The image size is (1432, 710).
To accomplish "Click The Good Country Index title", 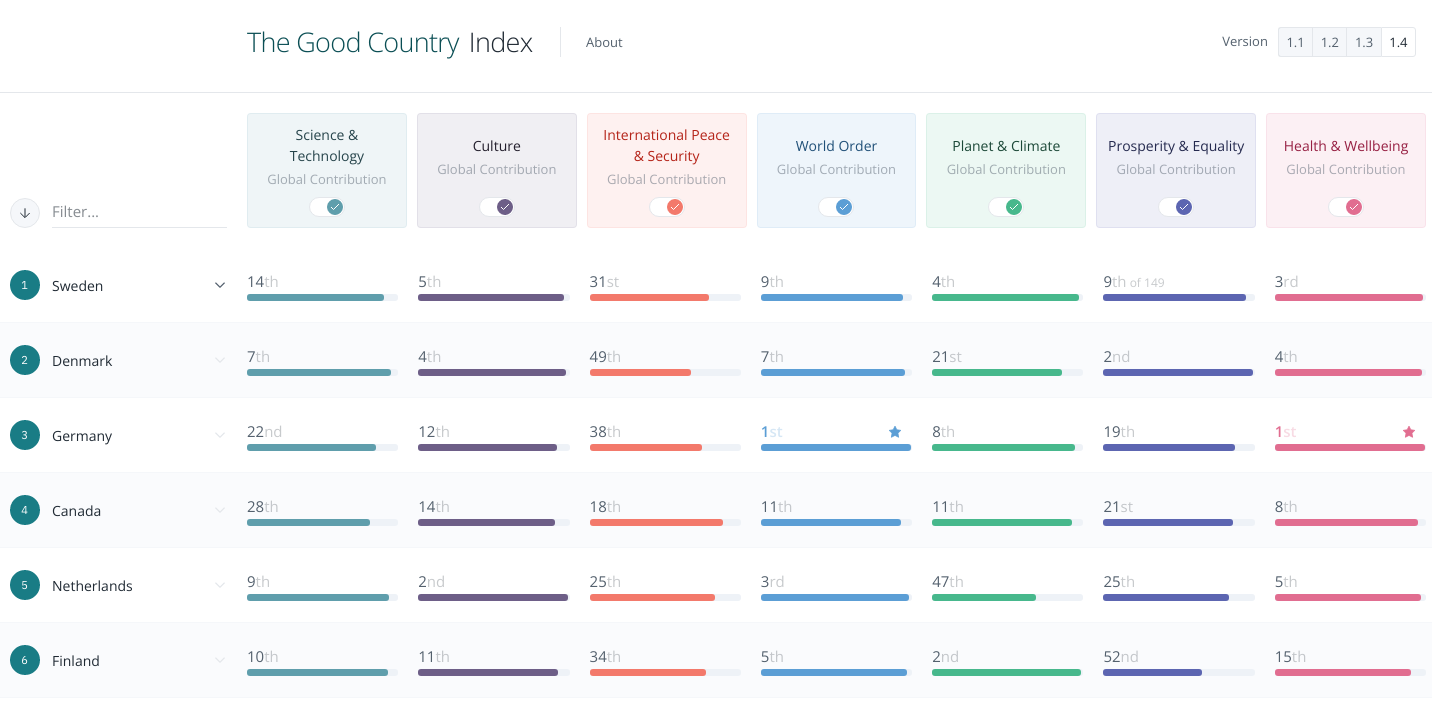I will [389, 42].
